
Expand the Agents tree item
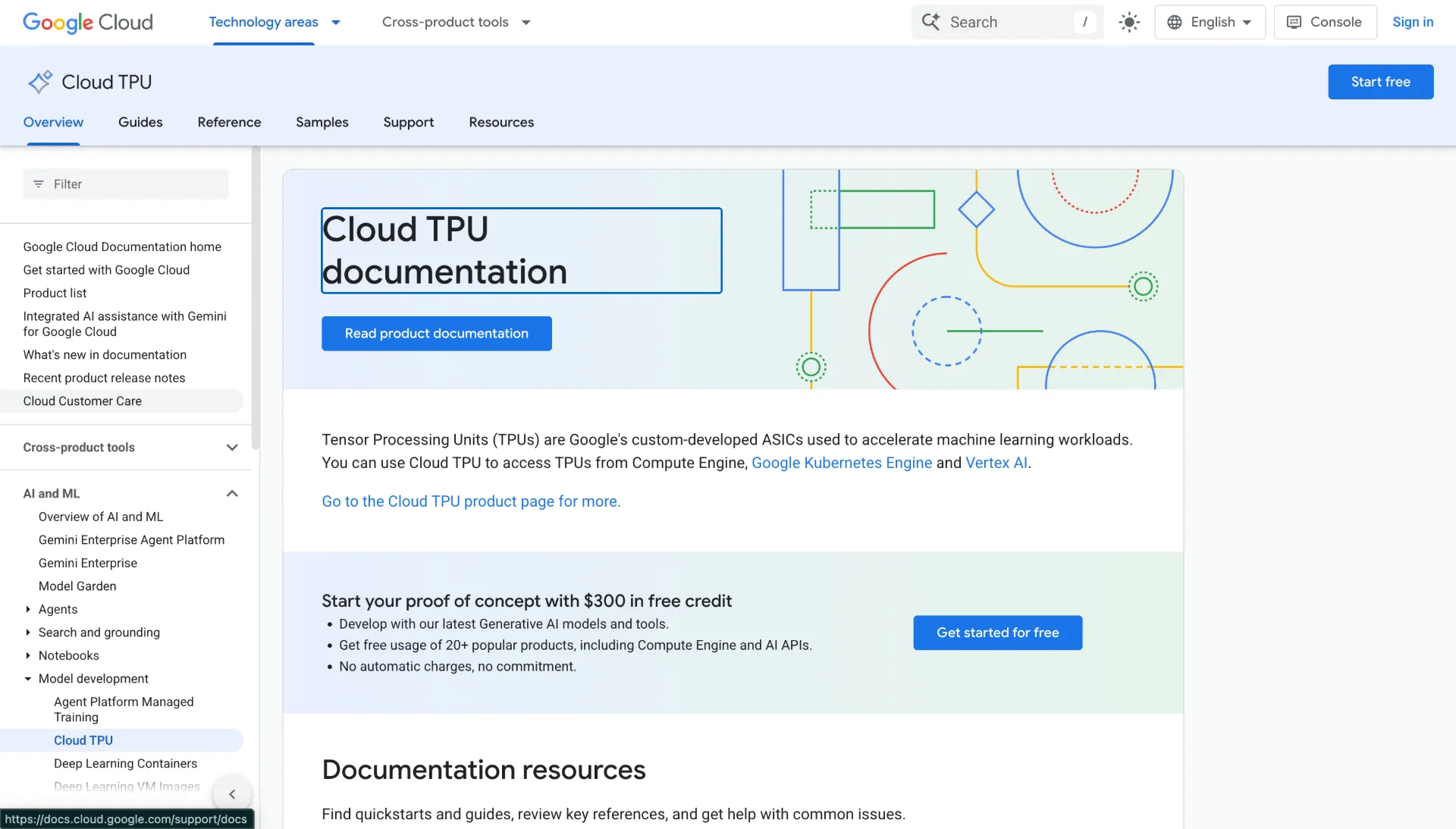pyautogui.click(x=27, y=609)
